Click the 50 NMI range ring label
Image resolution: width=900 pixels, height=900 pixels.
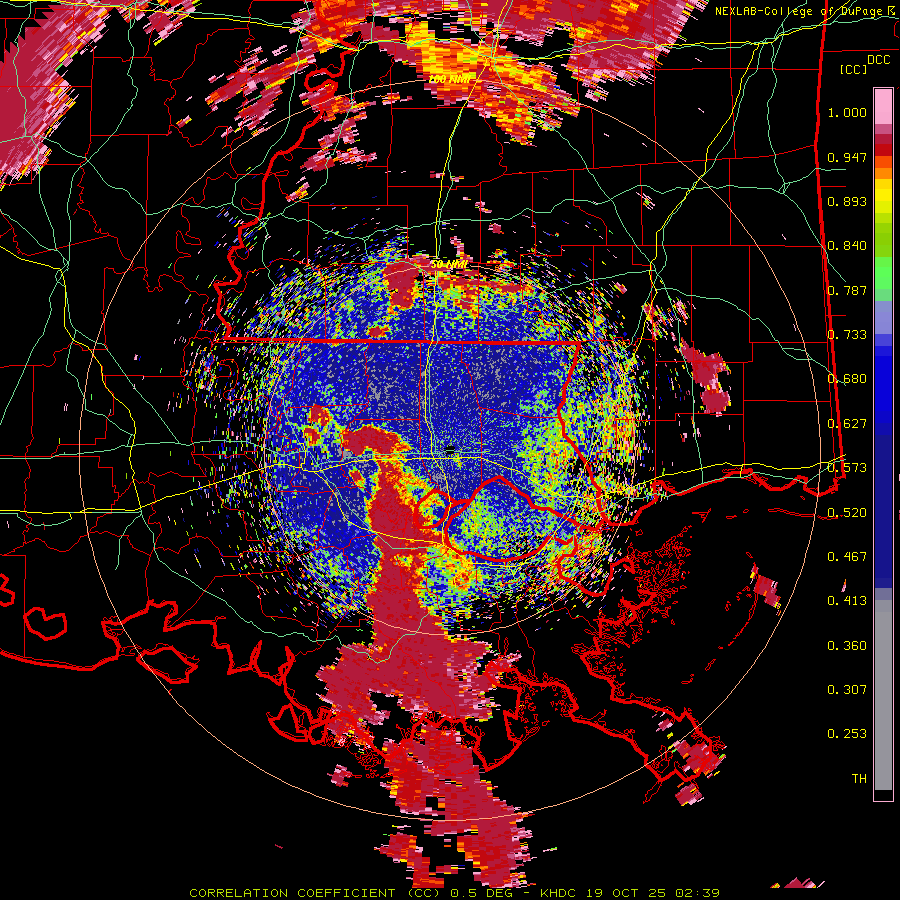tap(449, 265)
